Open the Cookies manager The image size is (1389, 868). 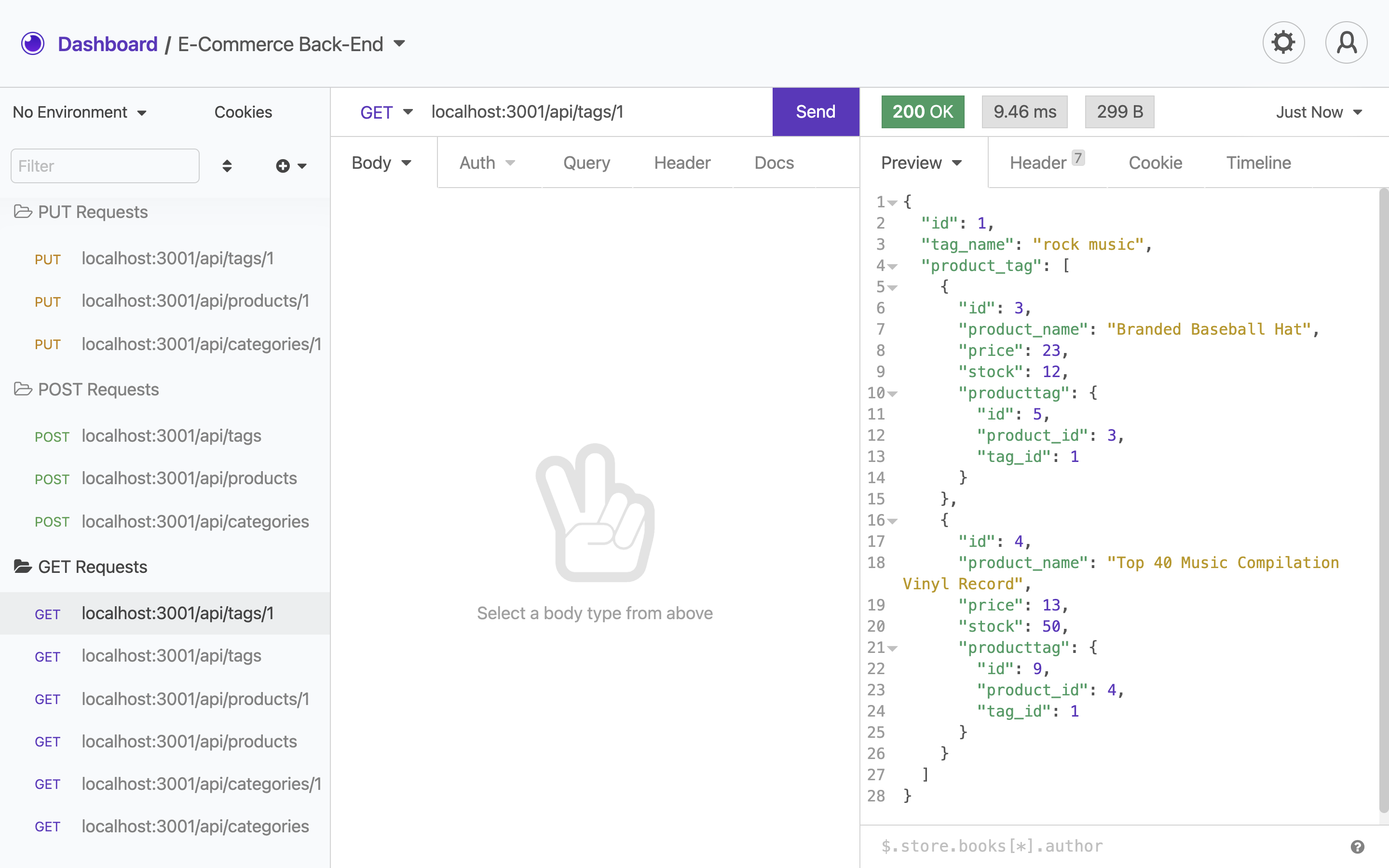point(243,112)
